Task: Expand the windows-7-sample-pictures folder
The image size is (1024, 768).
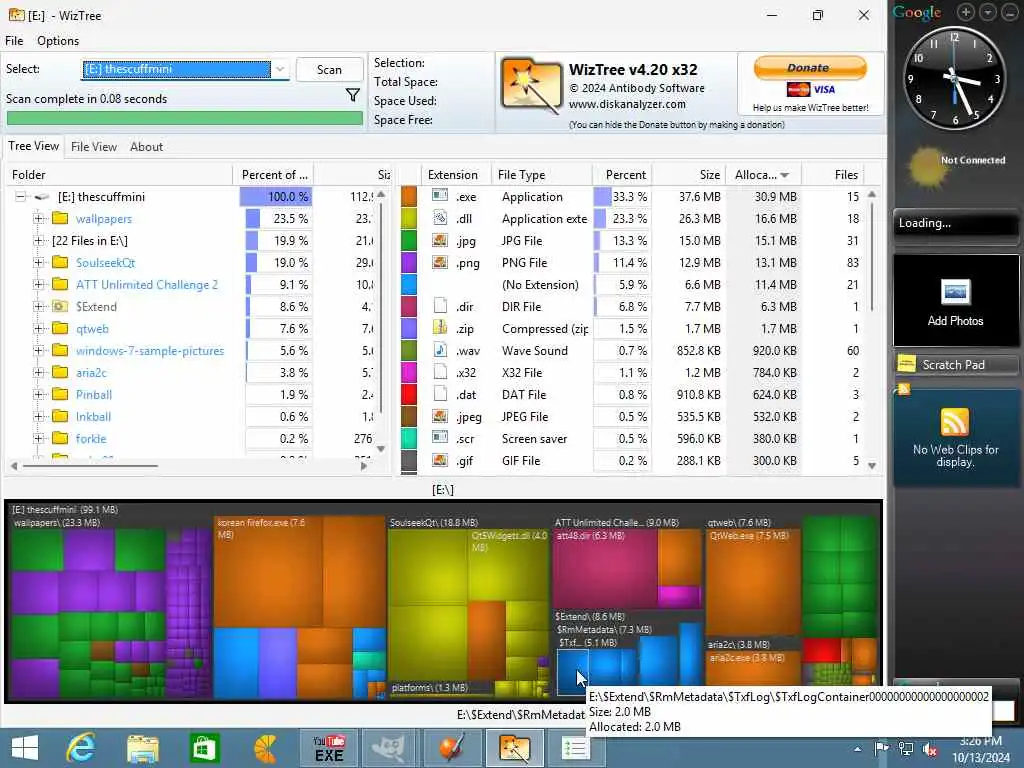Action: 39,350
